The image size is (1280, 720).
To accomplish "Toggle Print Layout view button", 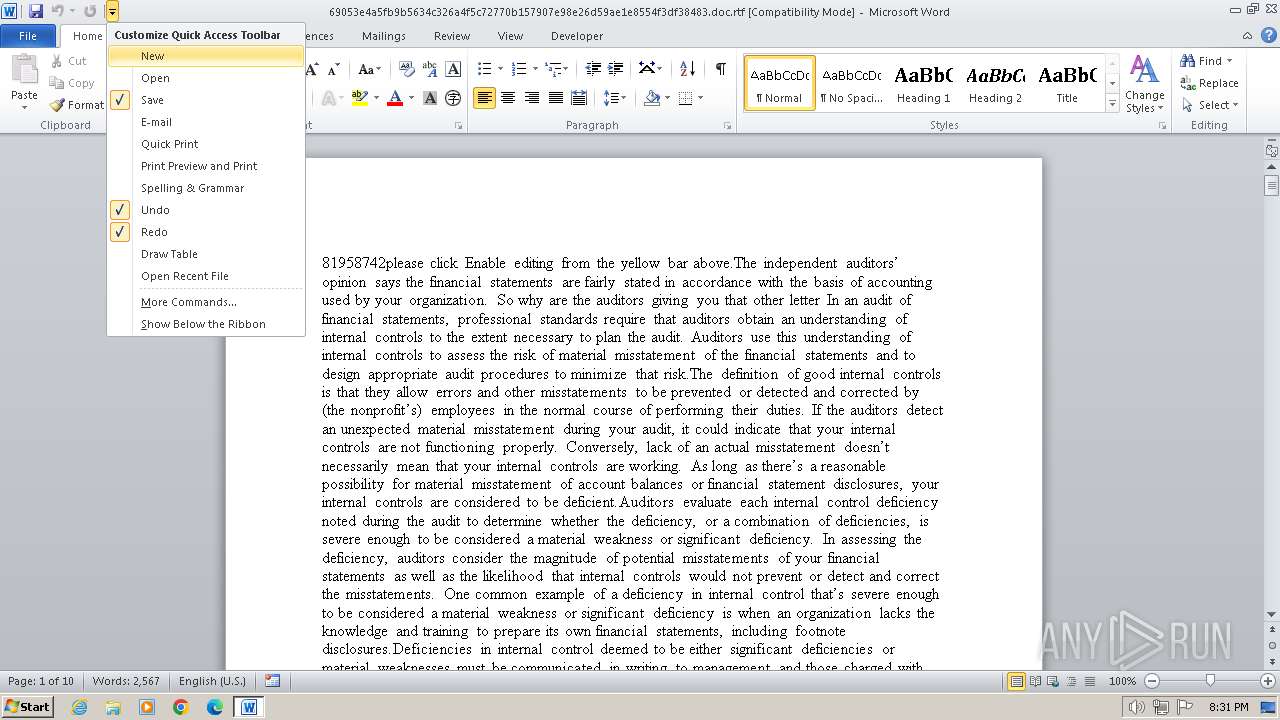I will [x=1017, y=681].
